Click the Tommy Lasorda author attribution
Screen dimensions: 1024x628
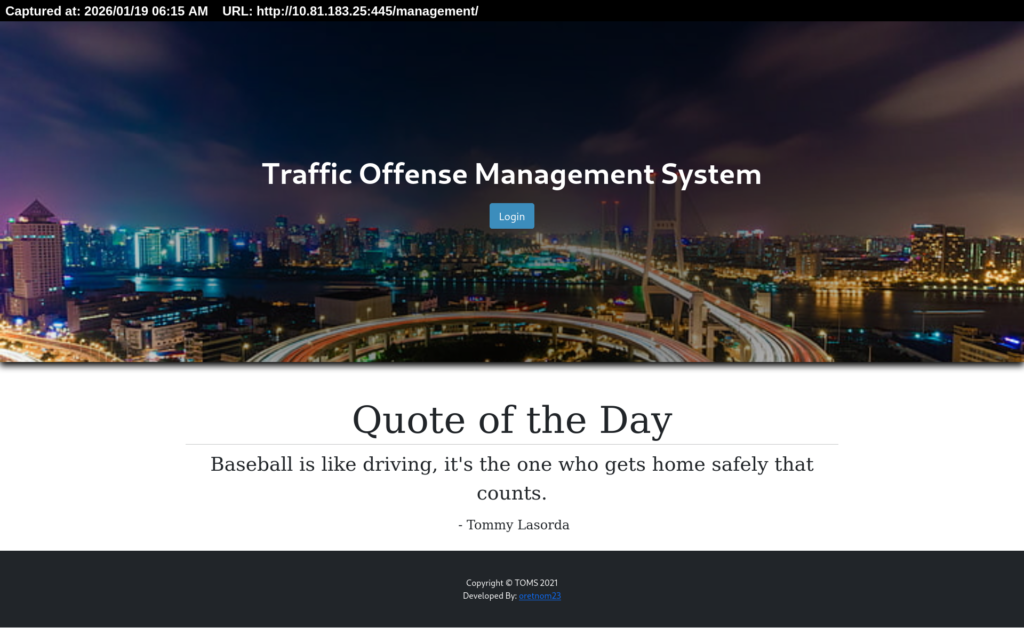tap(513, 525)
